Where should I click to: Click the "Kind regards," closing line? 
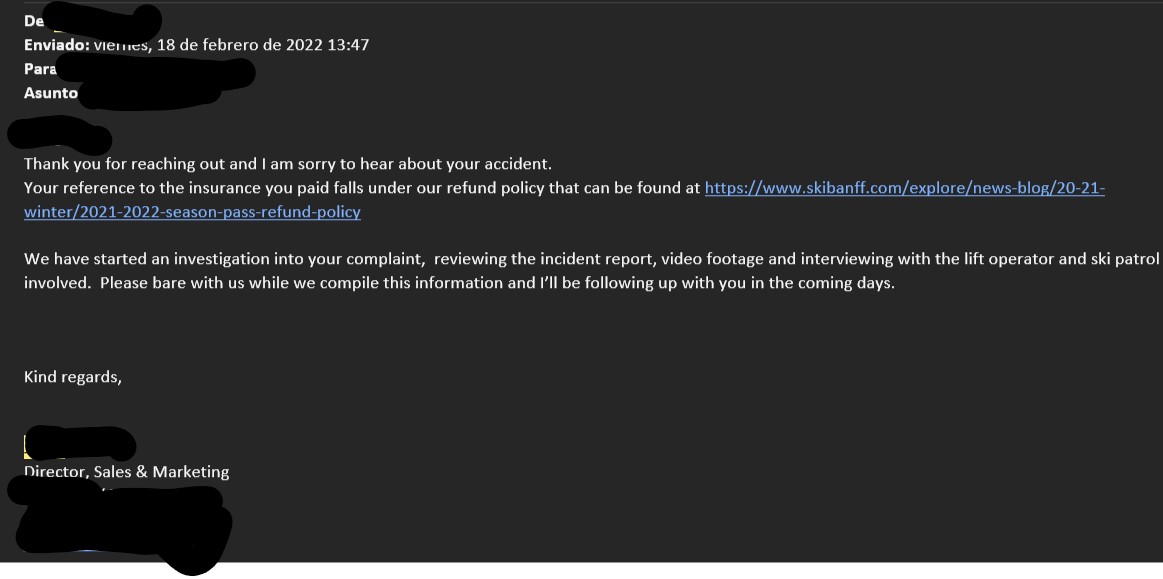73,377
